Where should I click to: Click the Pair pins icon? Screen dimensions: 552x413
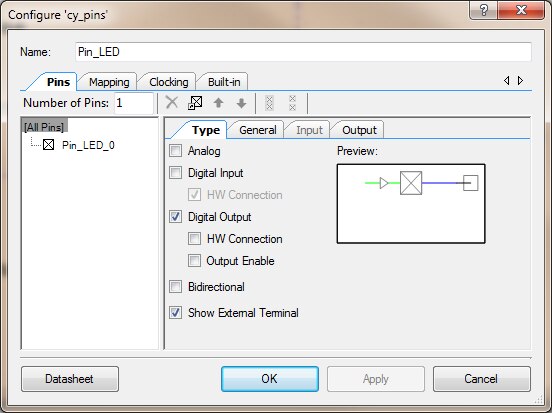tap(269, 103)
